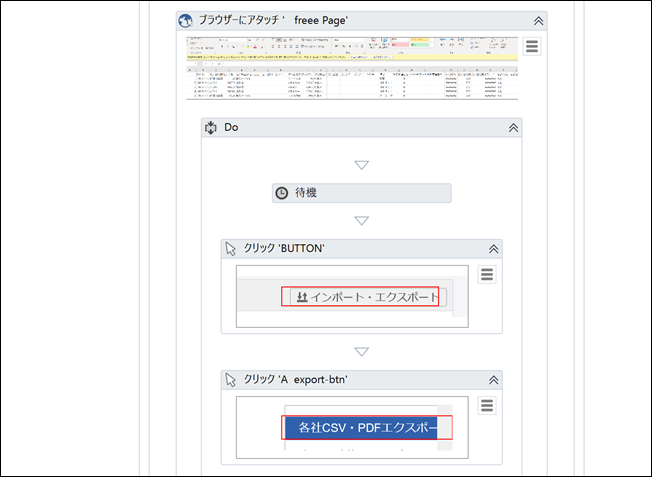Select the クリック 'A export-btn' title text
Image resolution: width=652 pixels, height=477 pixels.
point(296,379)
